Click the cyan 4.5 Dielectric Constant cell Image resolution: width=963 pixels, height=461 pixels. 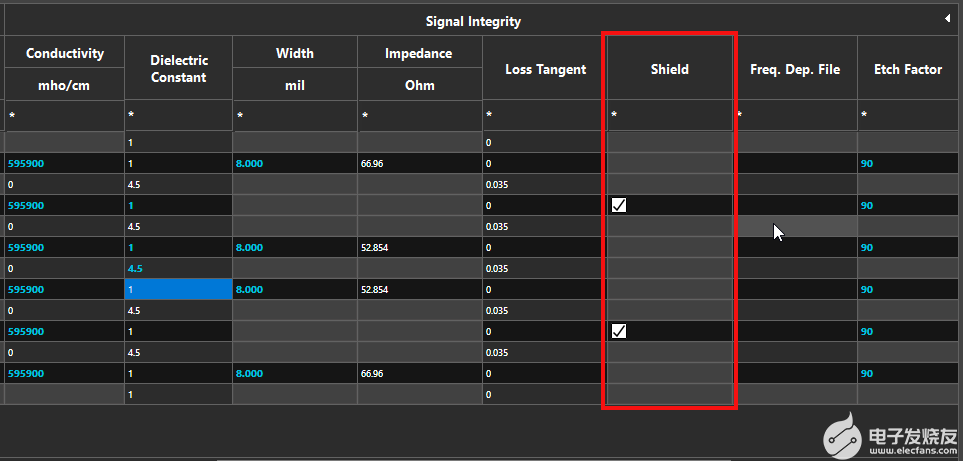coord(179,268)
